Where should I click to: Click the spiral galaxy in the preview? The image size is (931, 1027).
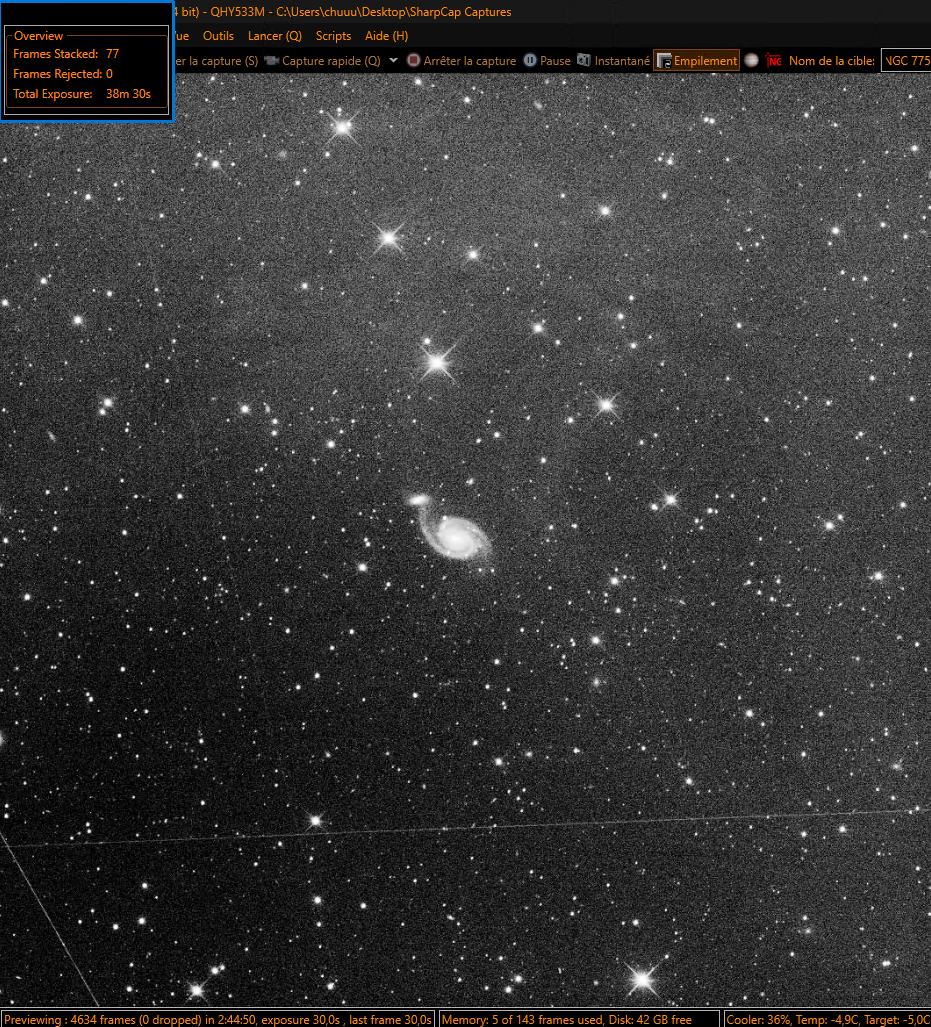coord(455,534)
